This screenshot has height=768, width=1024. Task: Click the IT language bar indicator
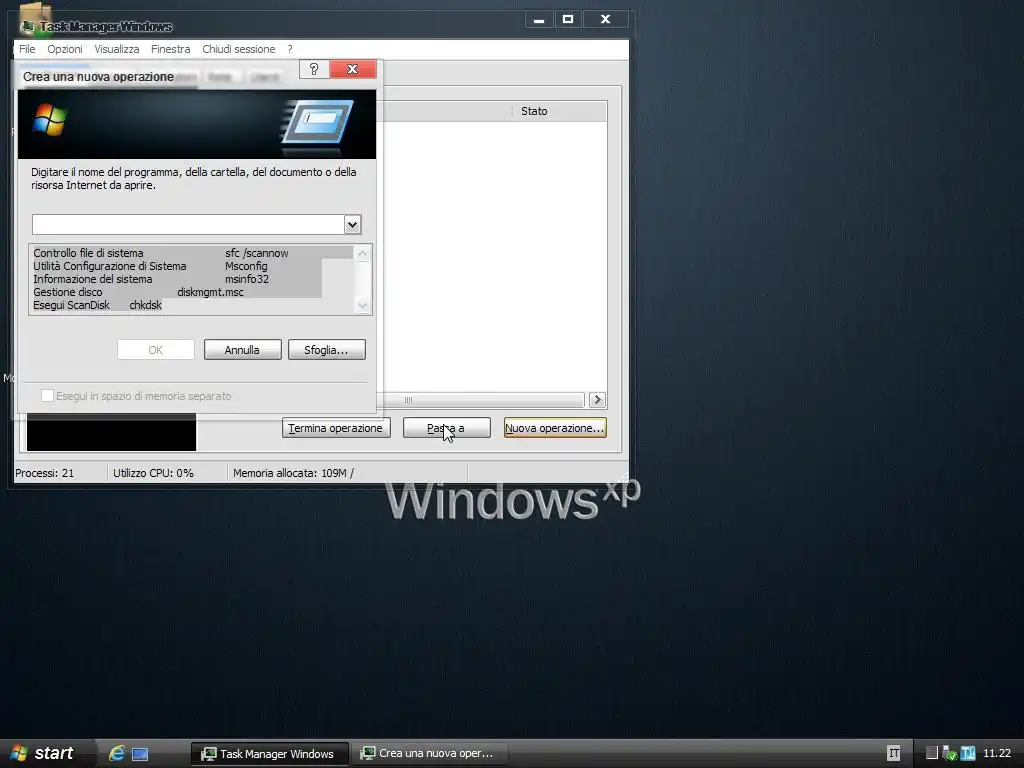click(893, 753)
